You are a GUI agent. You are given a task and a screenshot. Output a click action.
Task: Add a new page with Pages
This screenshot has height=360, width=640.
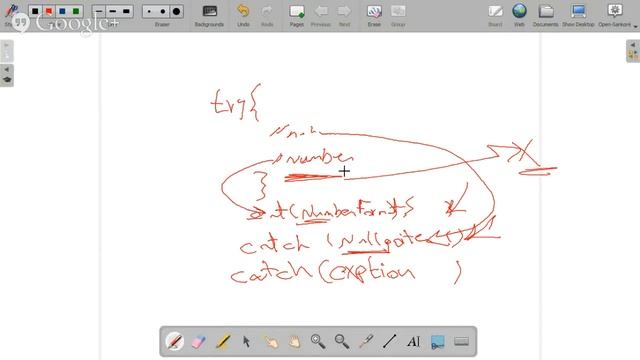pos(297,15)
